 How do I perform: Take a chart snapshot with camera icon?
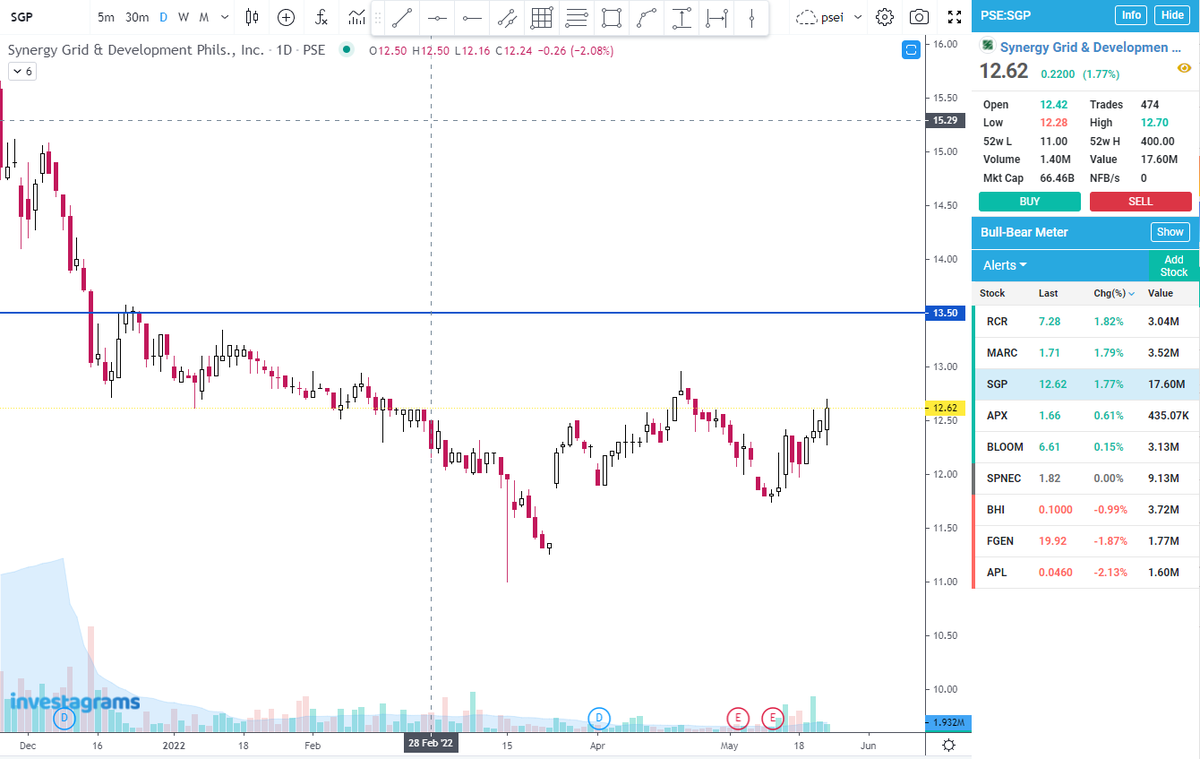pos(919,17)
